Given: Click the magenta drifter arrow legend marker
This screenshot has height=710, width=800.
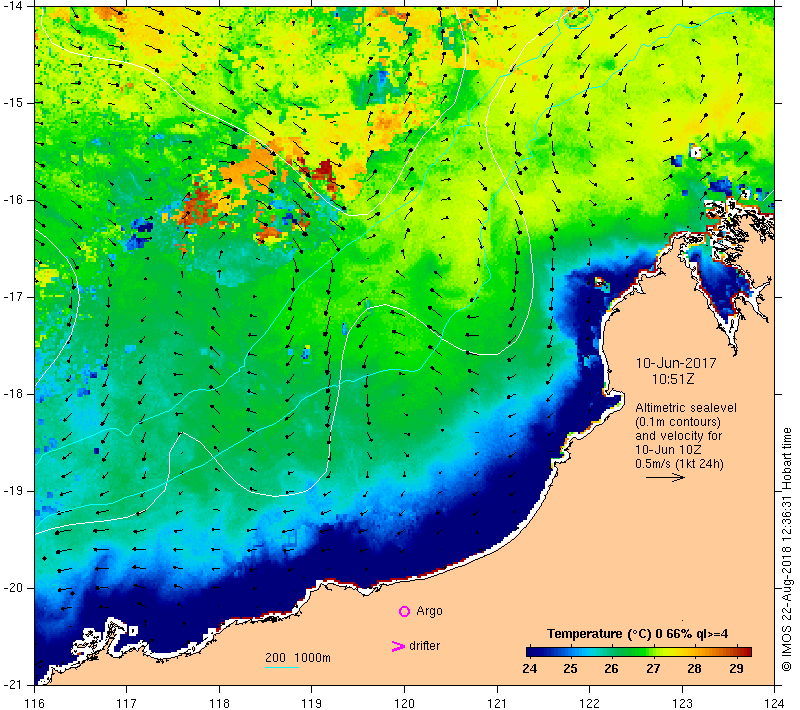Looking at the screenshot, I should pos(398,646).
